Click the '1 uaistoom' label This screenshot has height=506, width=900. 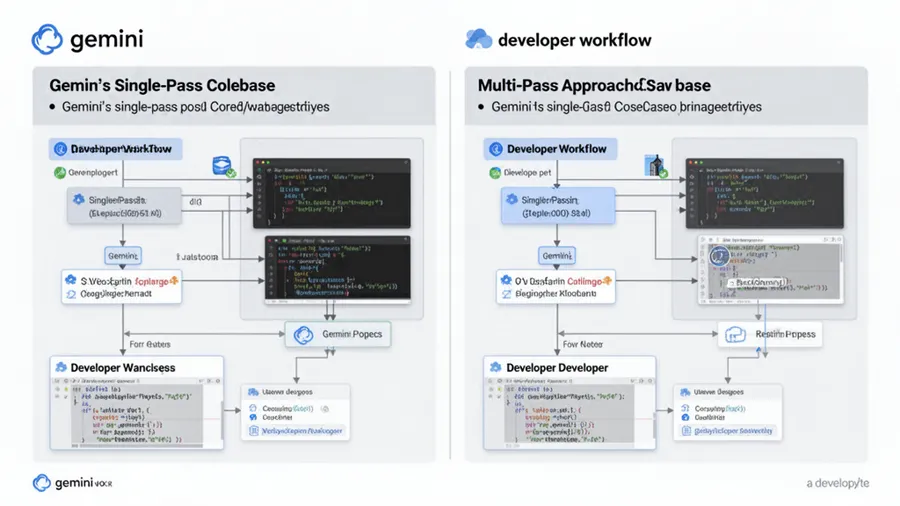197,257
